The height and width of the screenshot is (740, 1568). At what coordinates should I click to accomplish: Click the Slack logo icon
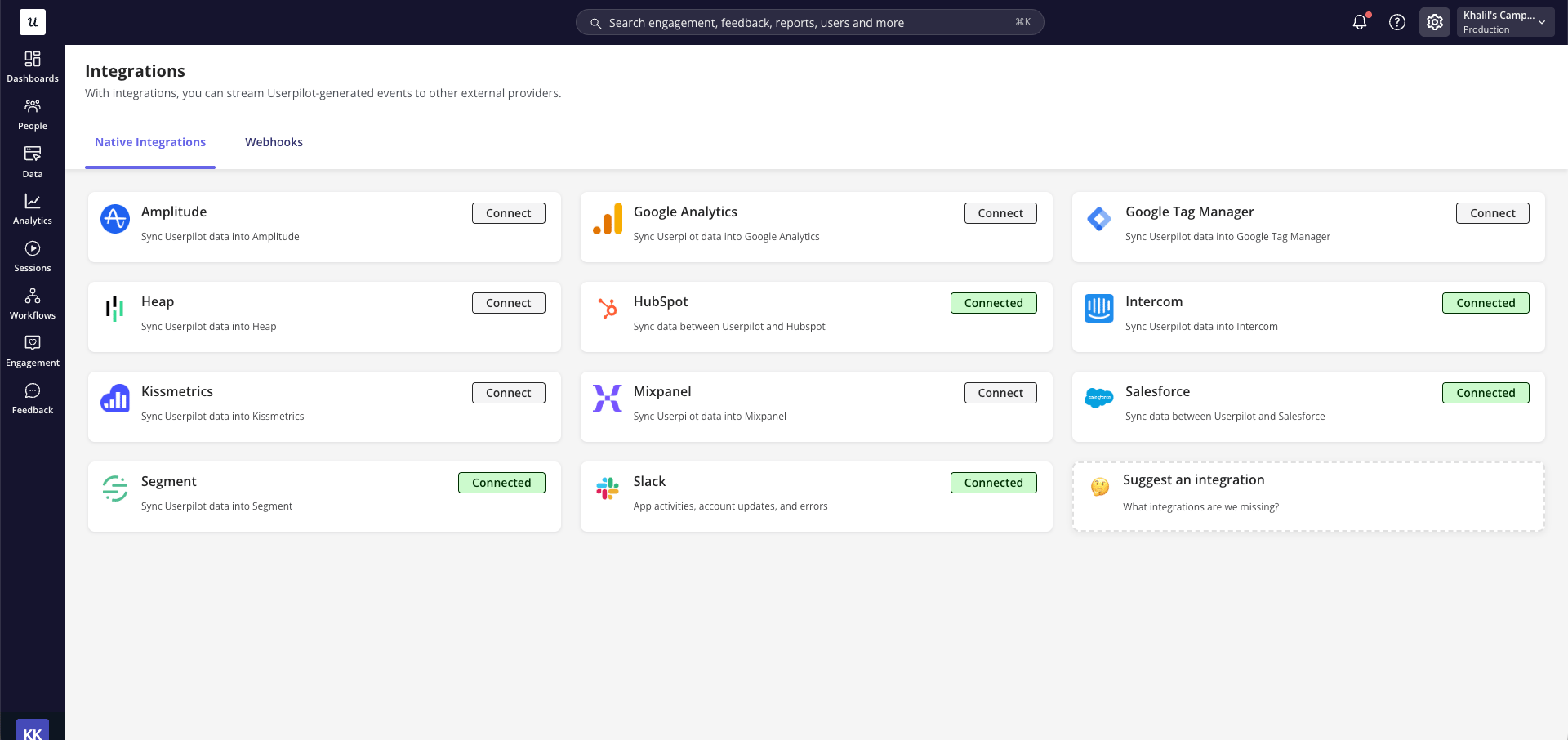tap(608, 488)
